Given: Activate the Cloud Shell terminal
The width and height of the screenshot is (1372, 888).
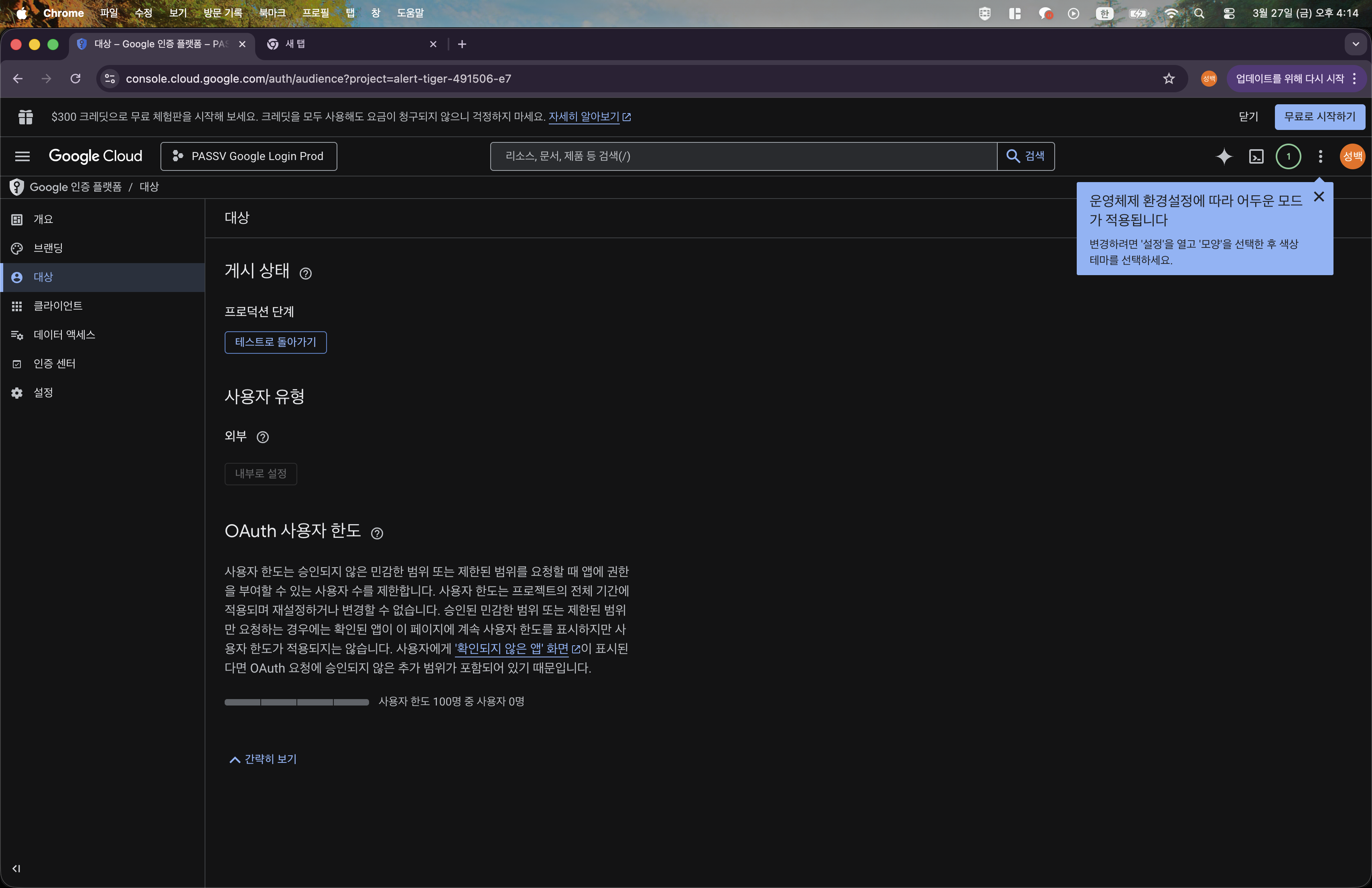Looking at the screenshot, I should coord(1257,156).
